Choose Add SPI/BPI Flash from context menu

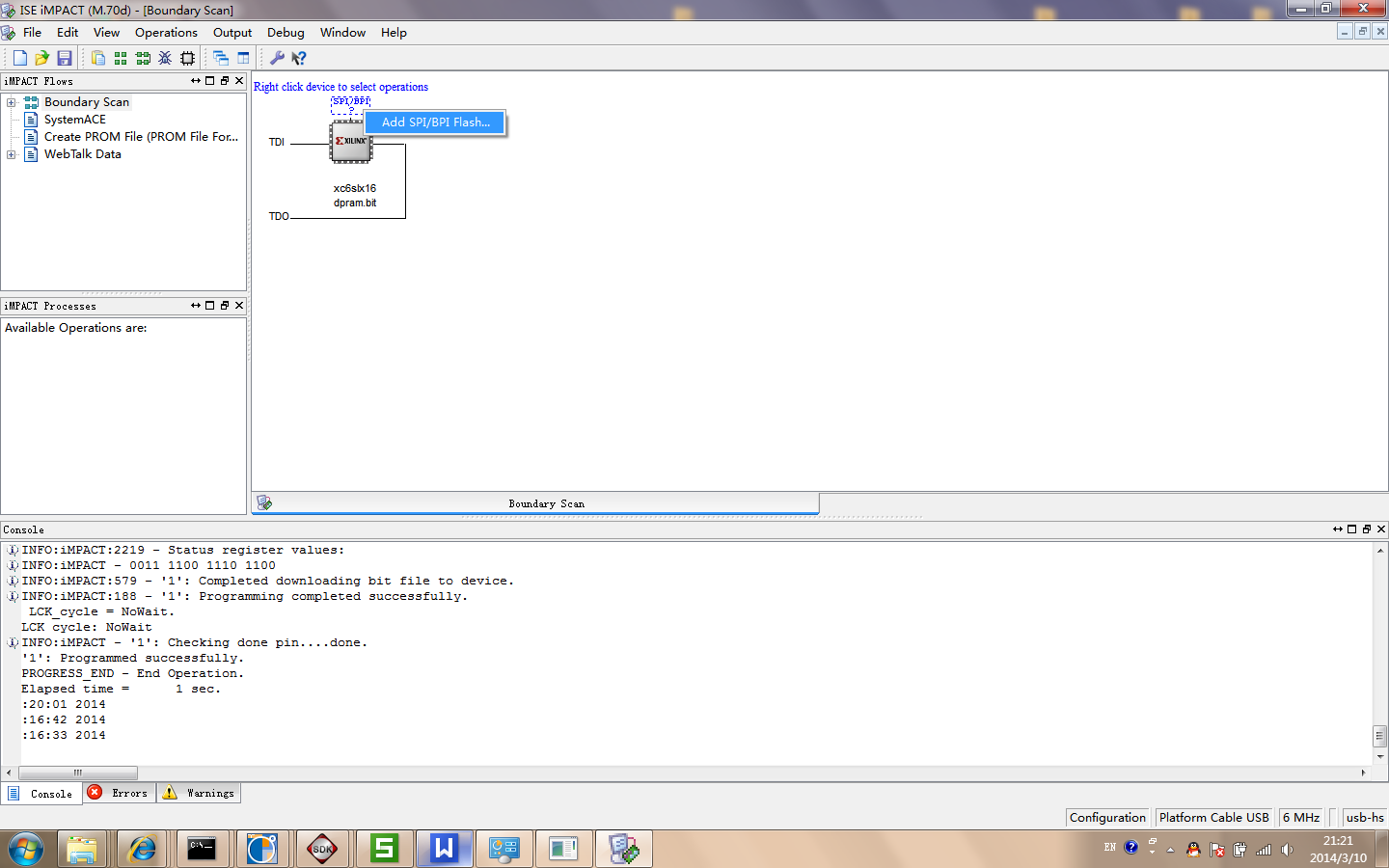(x=435, y=122)
